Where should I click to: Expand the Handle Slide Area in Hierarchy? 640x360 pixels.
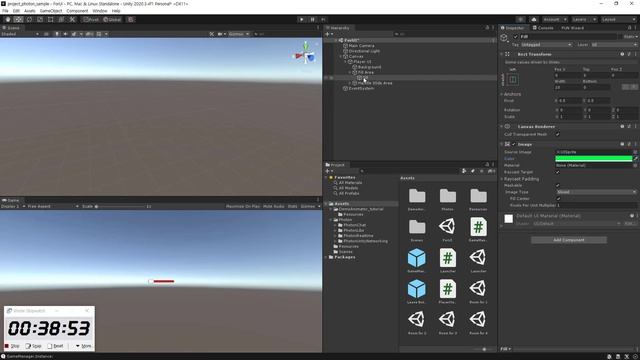350,83
